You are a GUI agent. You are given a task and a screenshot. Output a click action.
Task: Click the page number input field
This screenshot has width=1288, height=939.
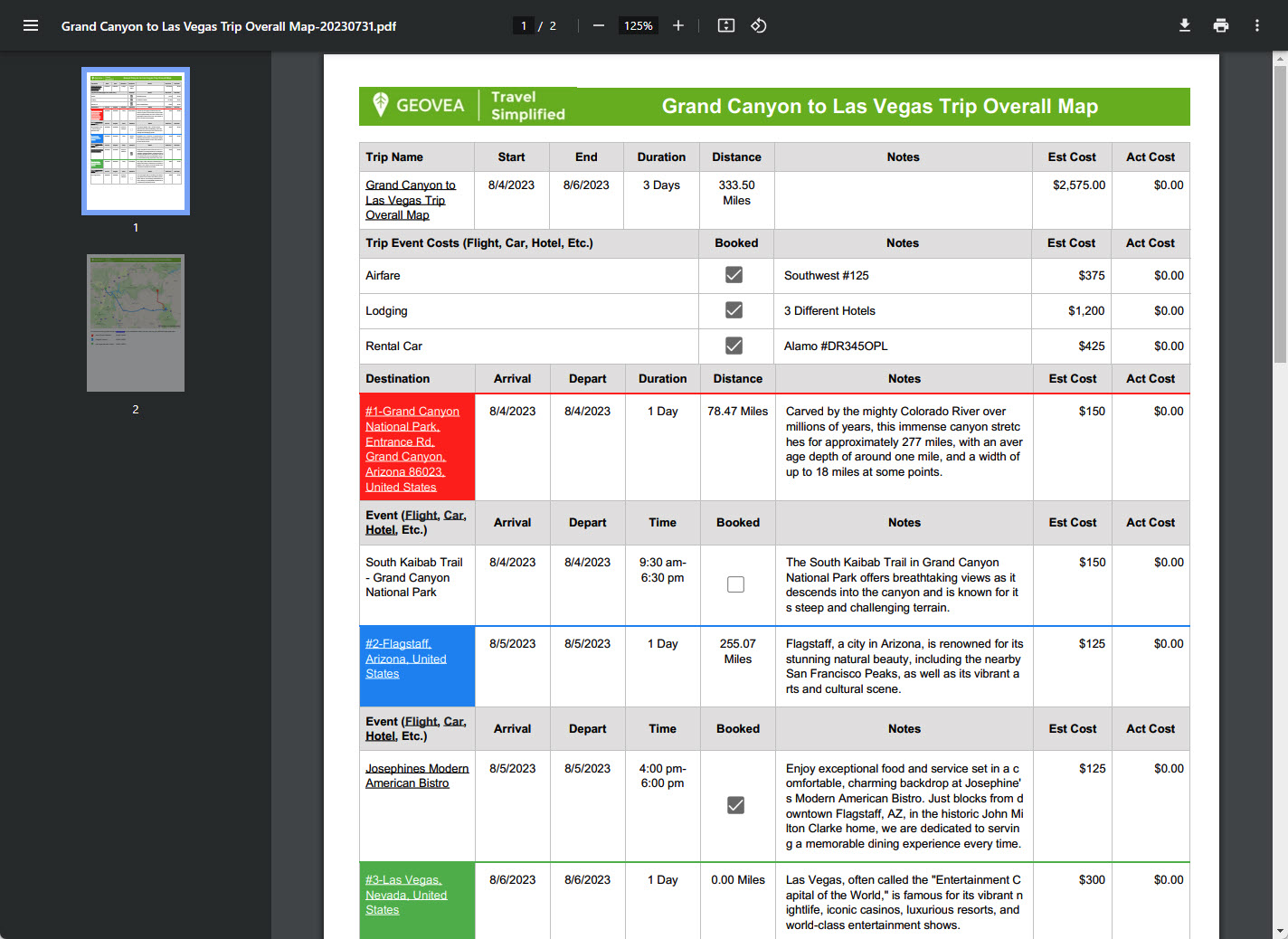click(x=523, y=25)
